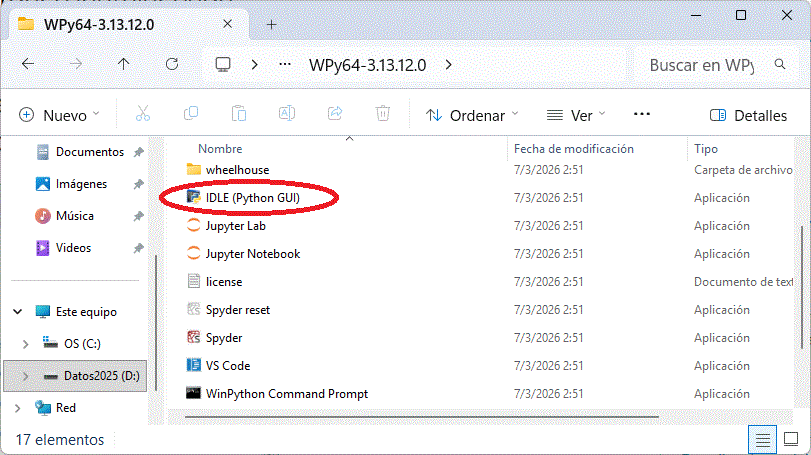The image size is (811, 455).
Task: Click the search magnifier icon
Action: (x=780, y=65)
